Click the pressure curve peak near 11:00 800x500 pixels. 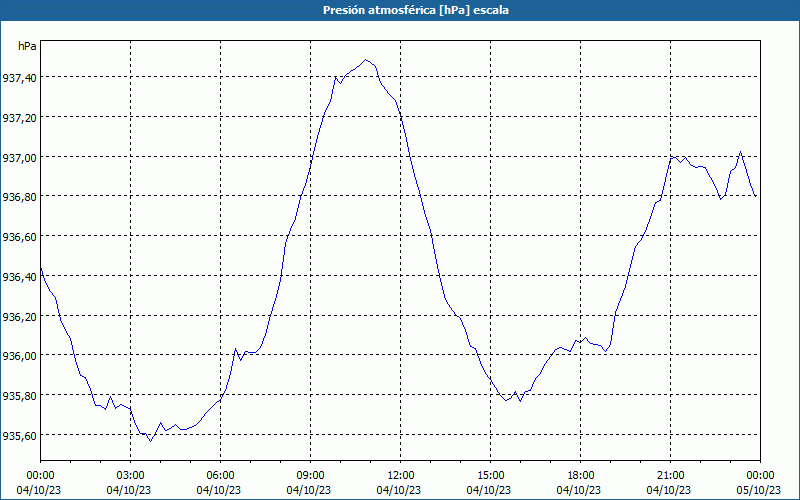point(366,60)
